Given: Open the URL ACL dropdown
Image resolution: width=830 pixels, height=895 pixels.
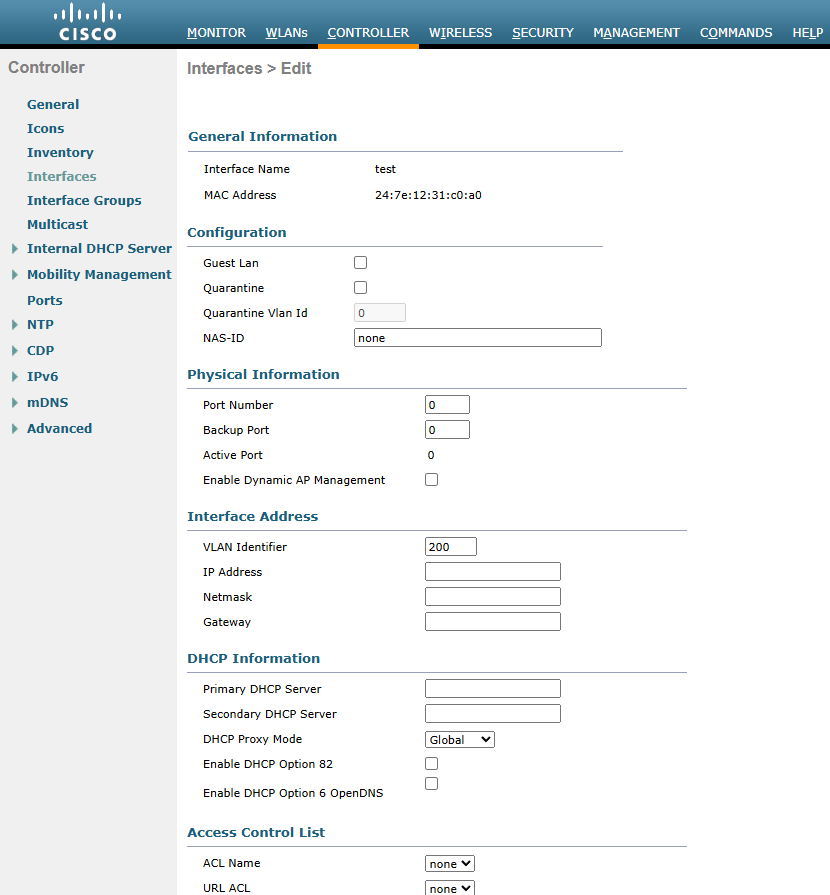Looking at the screenshot, I should click(x=449, y=887).
